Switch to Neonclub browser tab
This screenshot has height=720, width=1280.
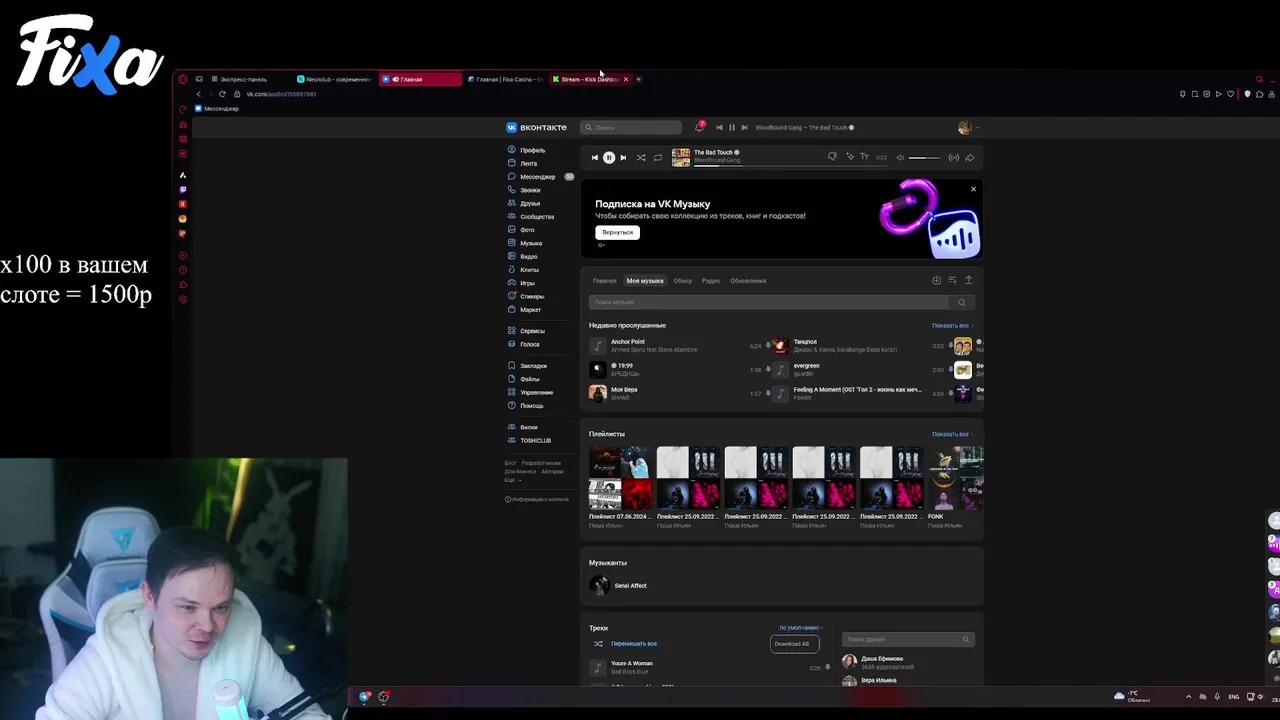[334, 79]
